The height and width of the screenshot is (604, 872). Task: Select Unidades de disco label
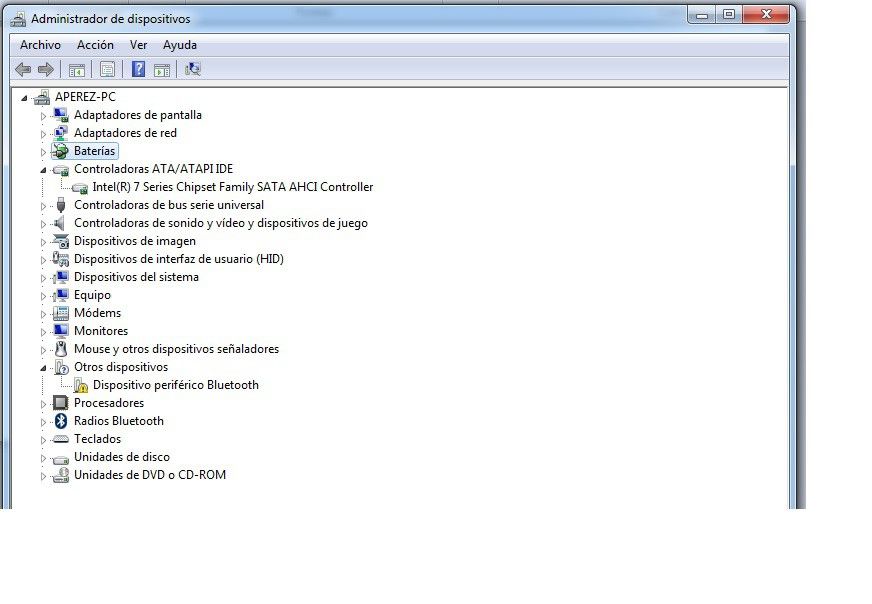click(x=122, y=457)
